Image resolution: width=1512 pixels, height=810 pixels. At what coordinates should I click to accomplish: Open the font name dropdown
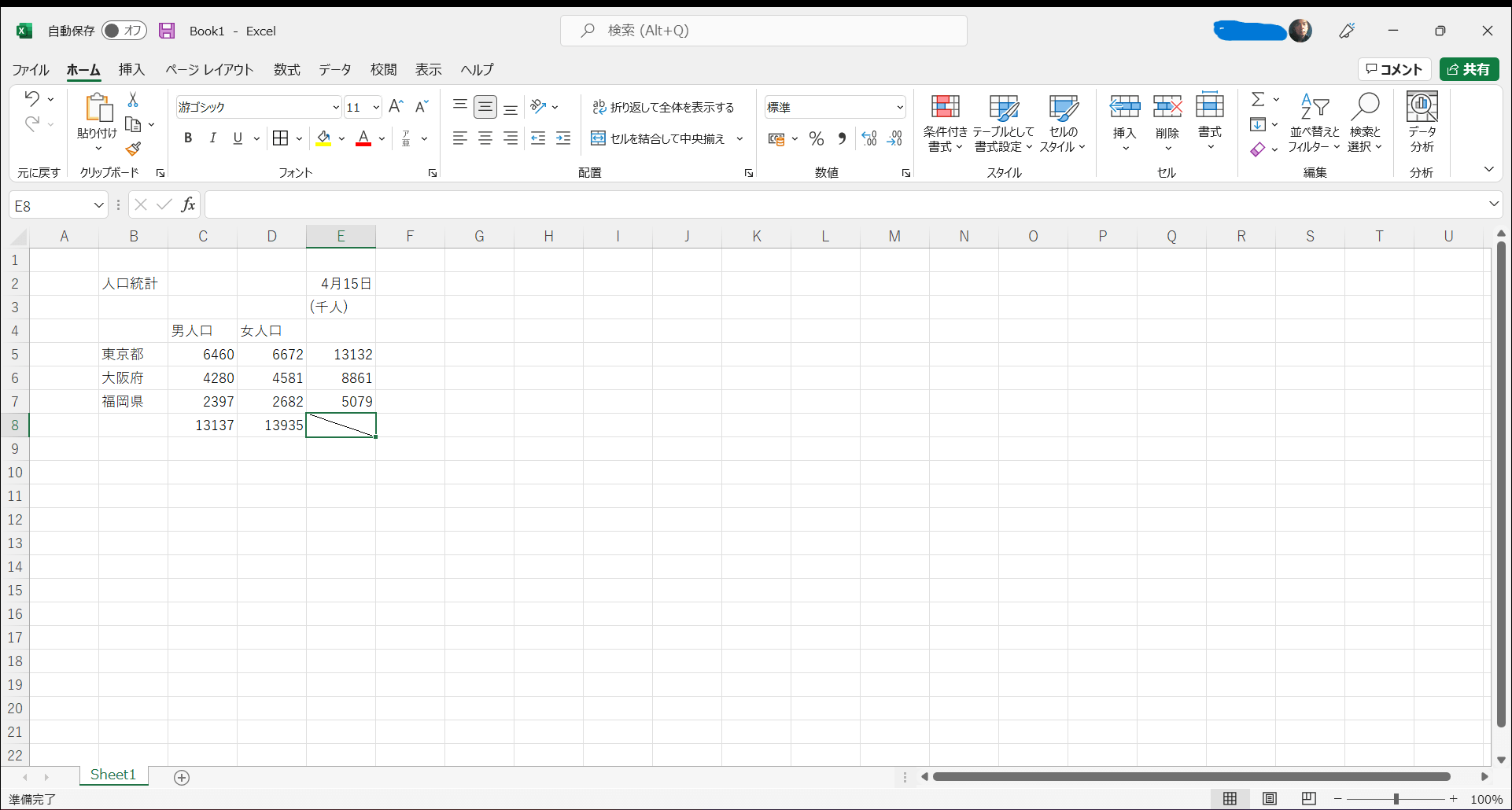[336, 107]
